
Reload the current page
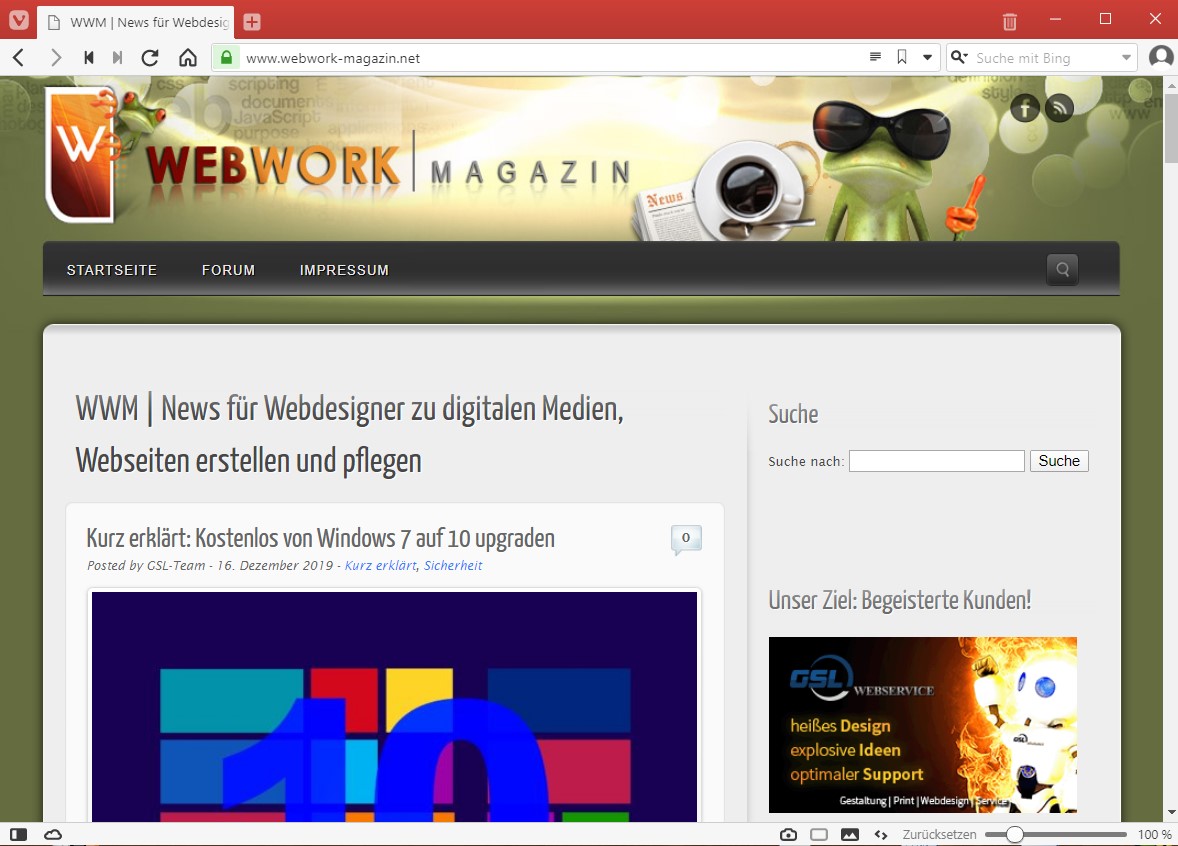point(150,58)
